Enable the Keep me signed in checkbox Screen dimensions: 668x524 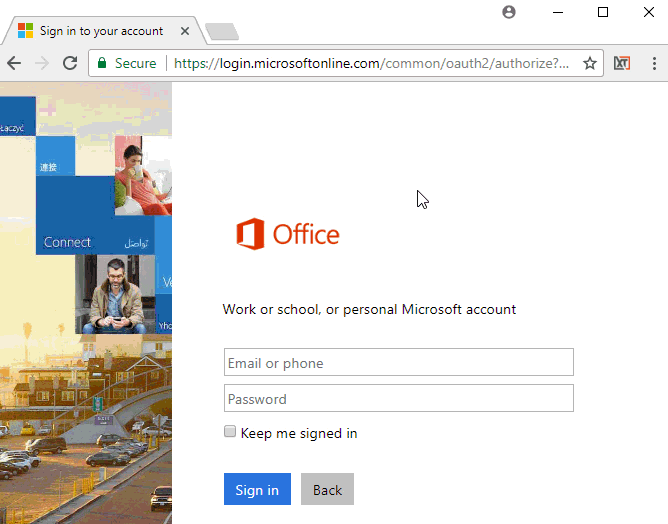click(x=230, y=432)
